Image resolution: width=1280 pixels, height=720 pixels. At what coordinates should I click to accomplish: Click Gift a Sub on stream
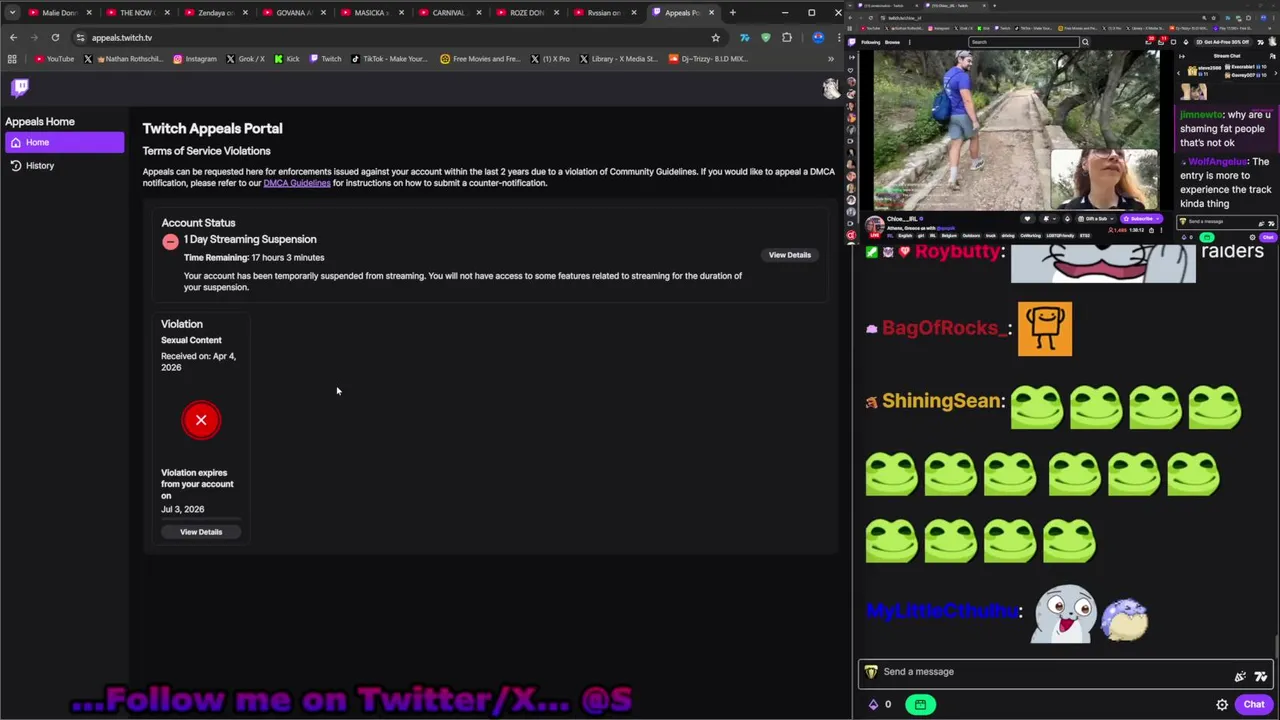pos(1098,219)
